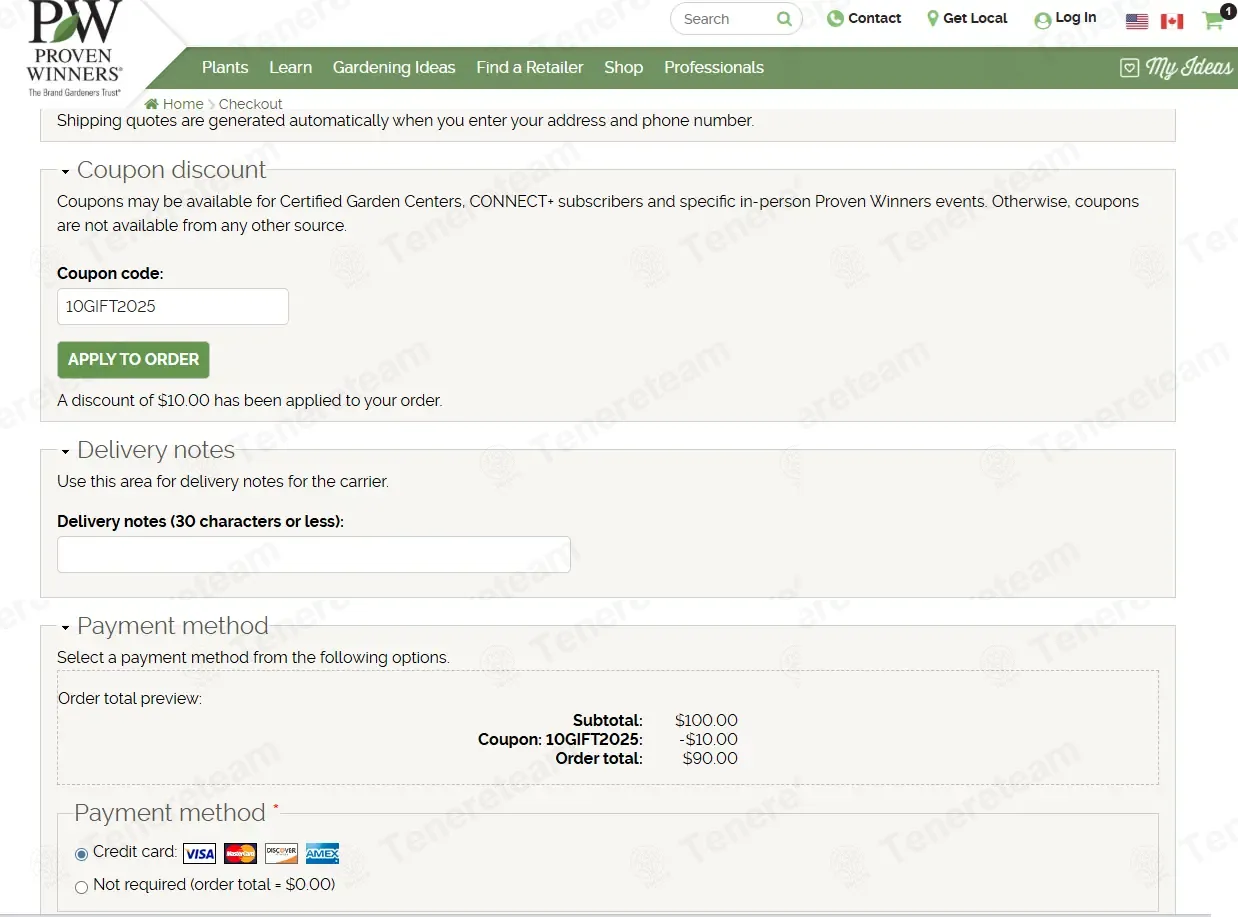The width and height of the screenshot is (1238, 917).
Task: Select the Canada flag icon
Action: pyautogui.click(x=1172, y=21)
